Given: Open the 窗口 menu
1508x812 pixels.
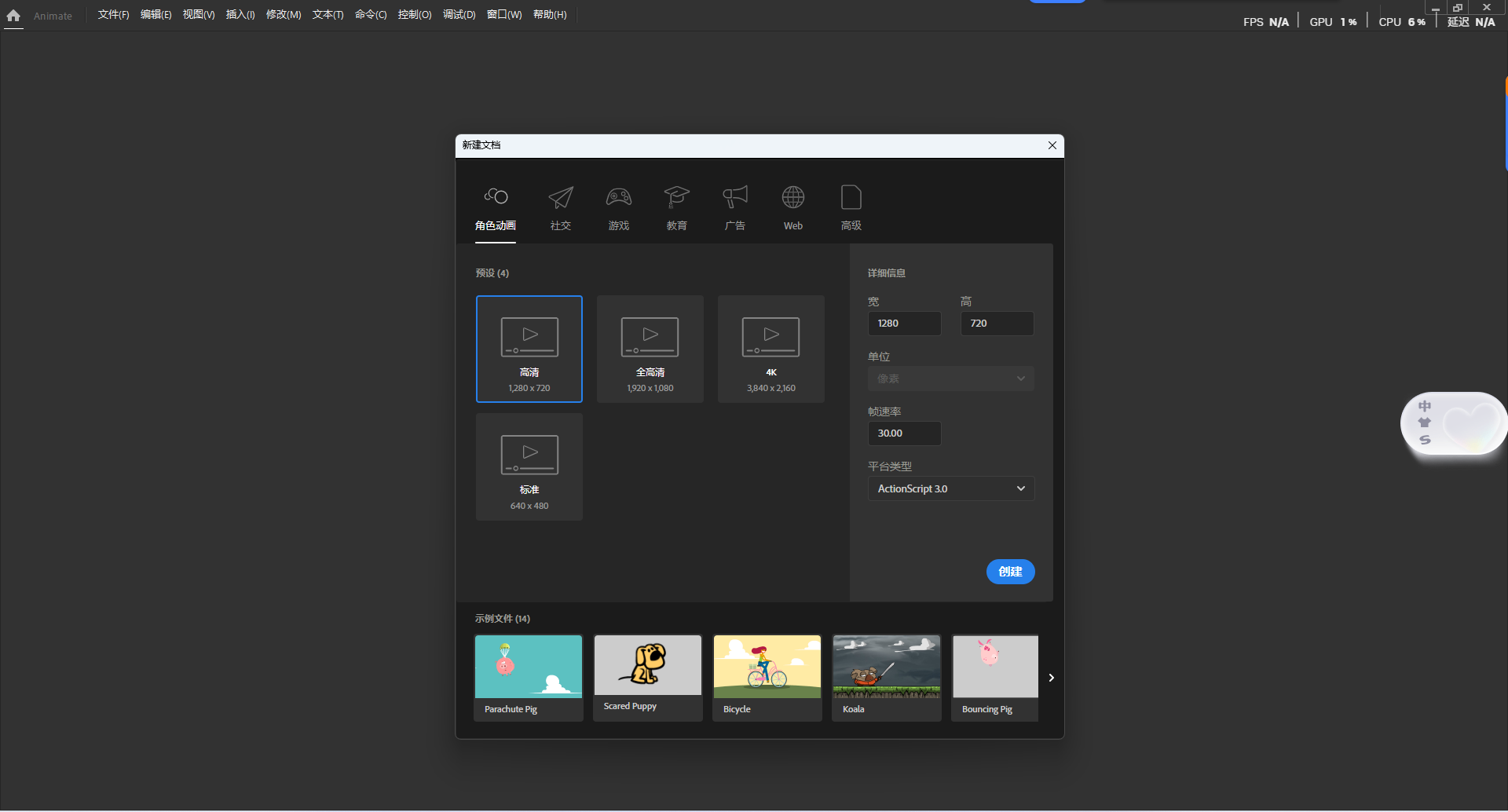Looking at the screenshot, I should (x=503, y=14).
